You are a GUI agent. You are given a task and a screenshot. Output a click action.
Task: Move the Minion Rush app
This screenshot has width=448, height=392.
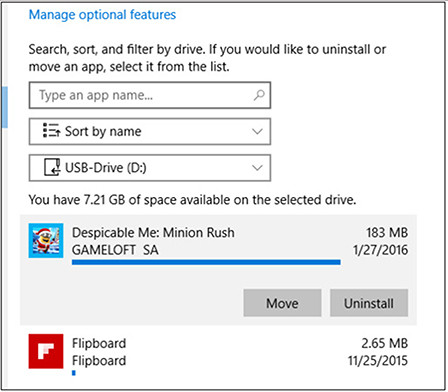click(282, 303)
